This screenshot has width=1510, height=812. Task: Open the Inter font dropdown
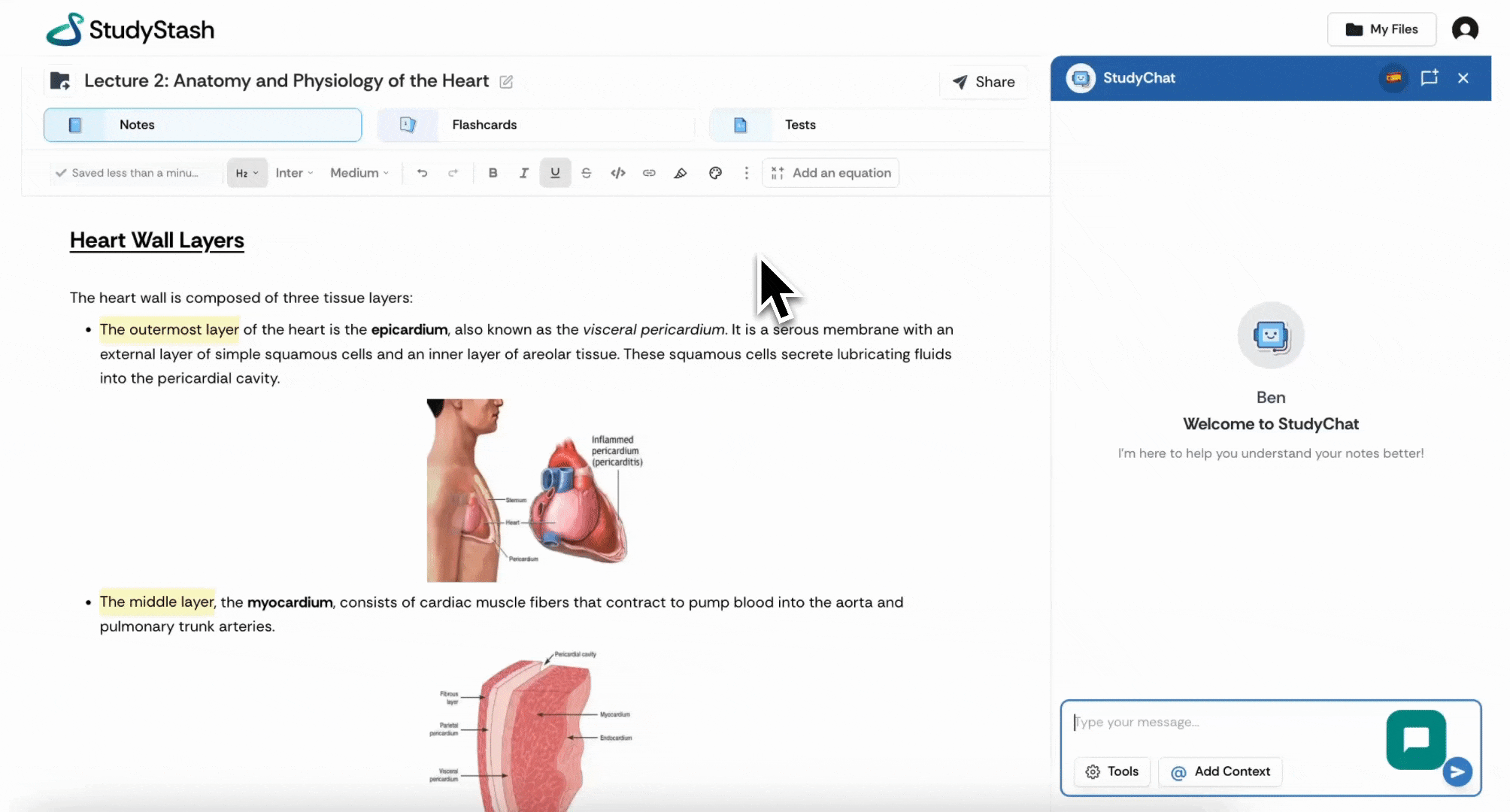pyautogui.click(x=294, y=173)
